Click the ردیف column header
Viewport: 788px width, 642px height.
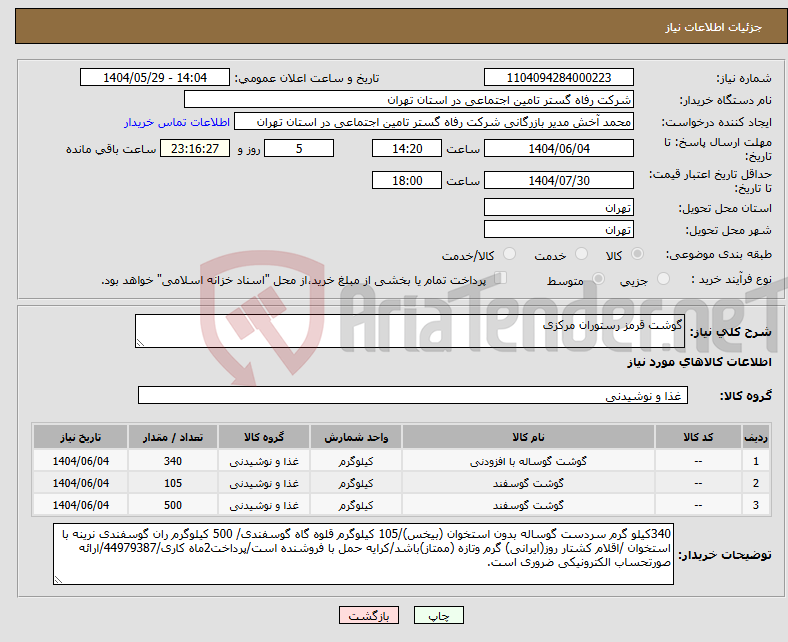point(755,437)
